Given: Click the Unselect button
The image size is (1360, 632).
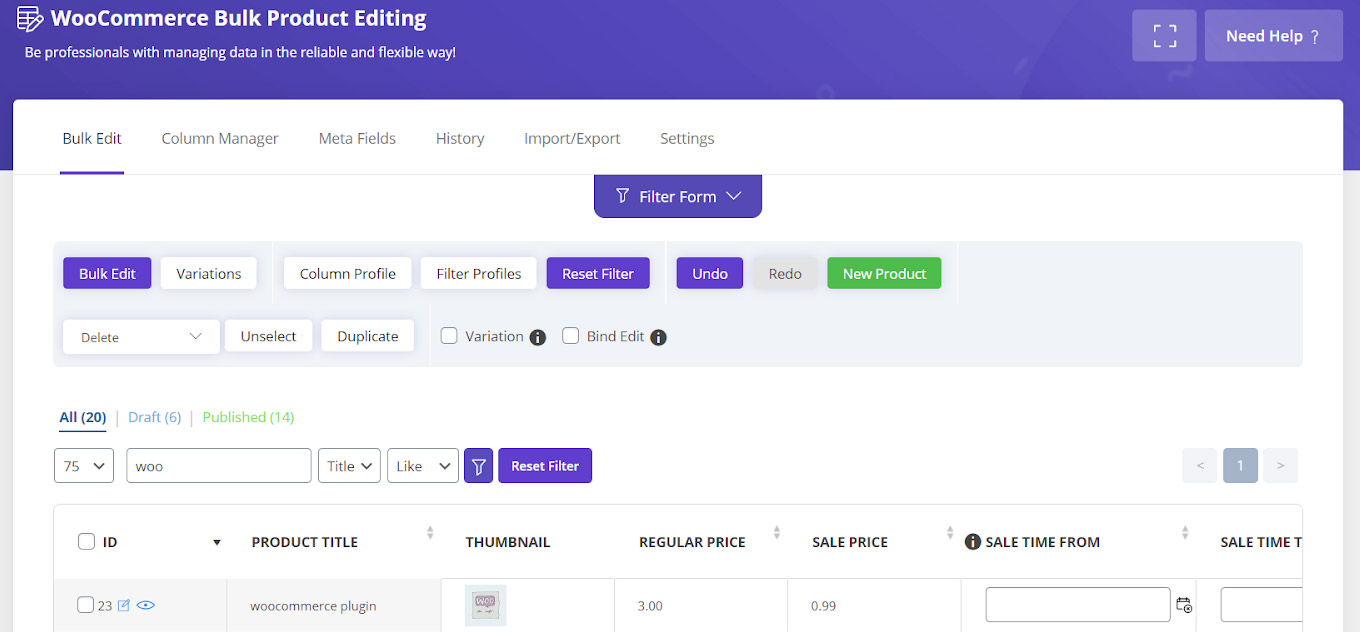Looking at the screenshot, I should [x=268, y=336].
